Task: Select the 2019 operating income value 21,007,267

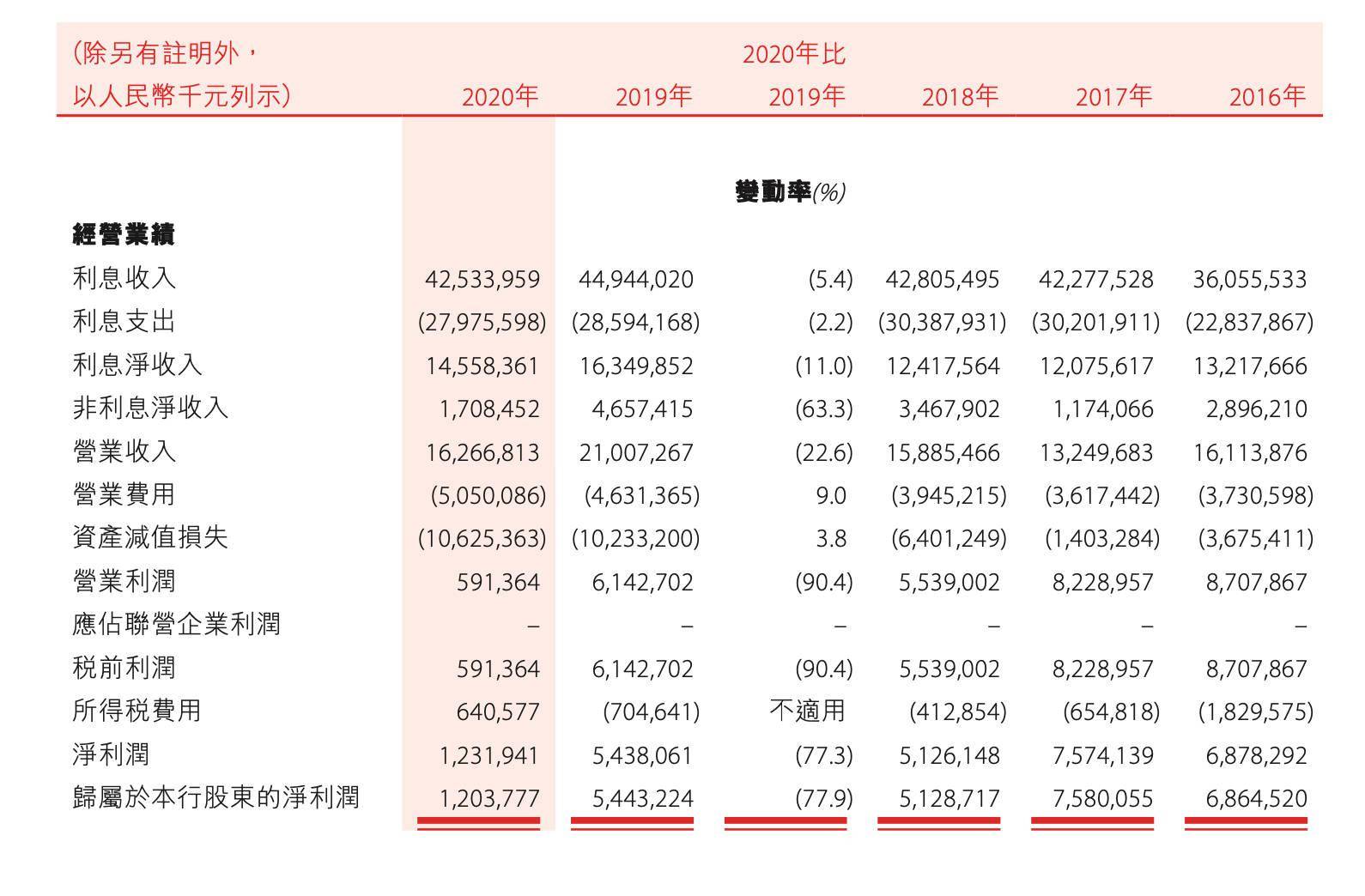Action: 636,452
